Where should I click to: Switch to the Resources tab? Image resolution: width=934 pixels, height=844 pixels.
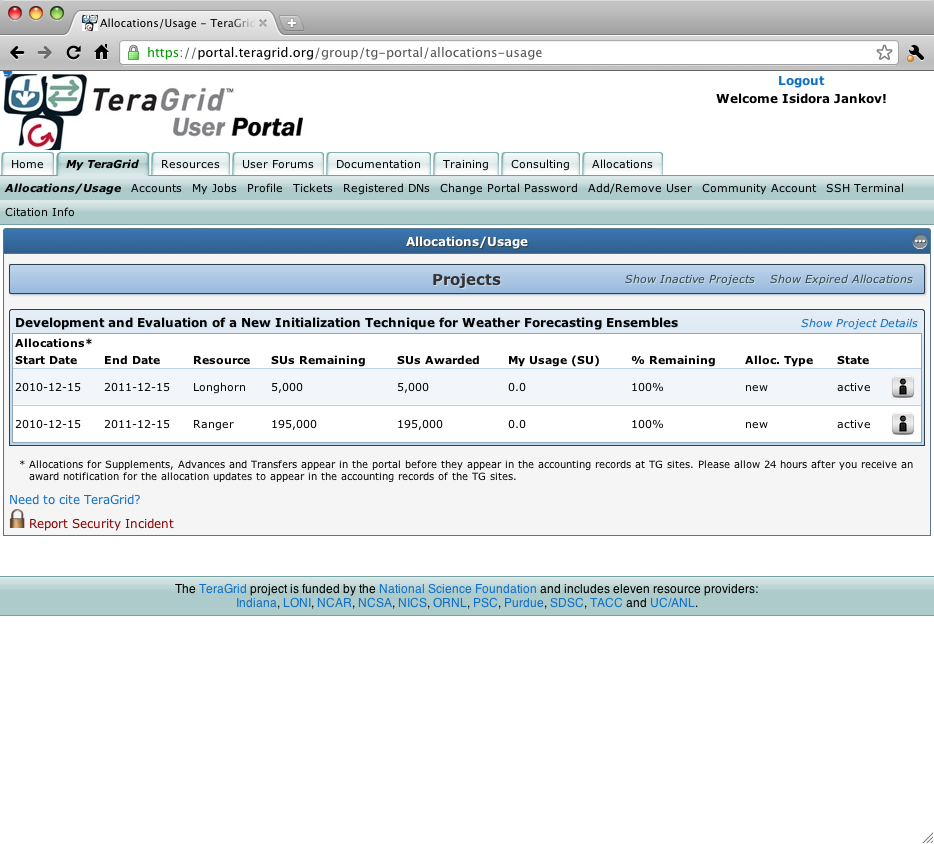click(x=190, y=164)
